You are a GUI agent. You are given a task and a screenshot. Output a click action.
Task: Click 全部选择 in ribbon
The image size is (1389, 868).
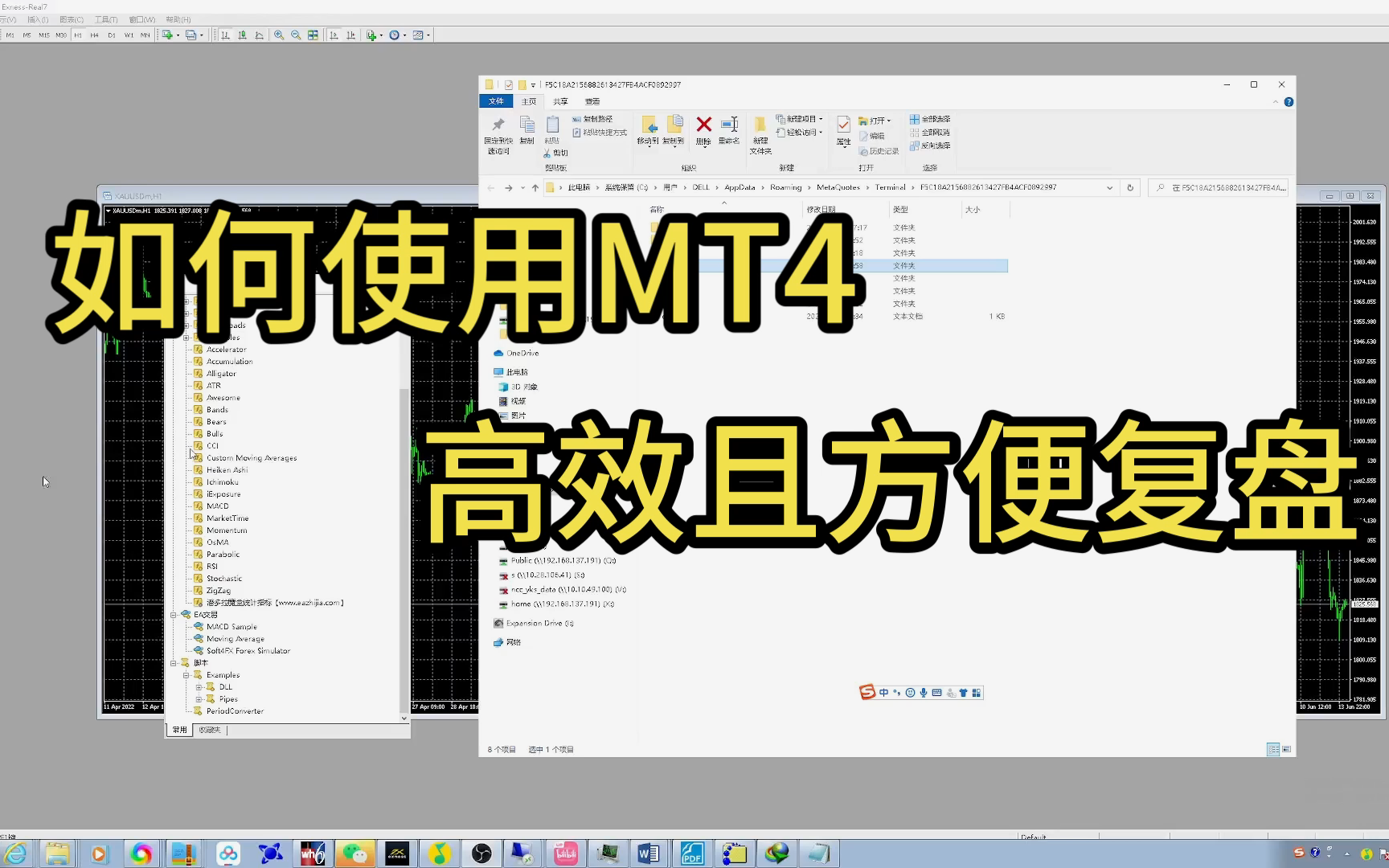[x=930, y=119]
